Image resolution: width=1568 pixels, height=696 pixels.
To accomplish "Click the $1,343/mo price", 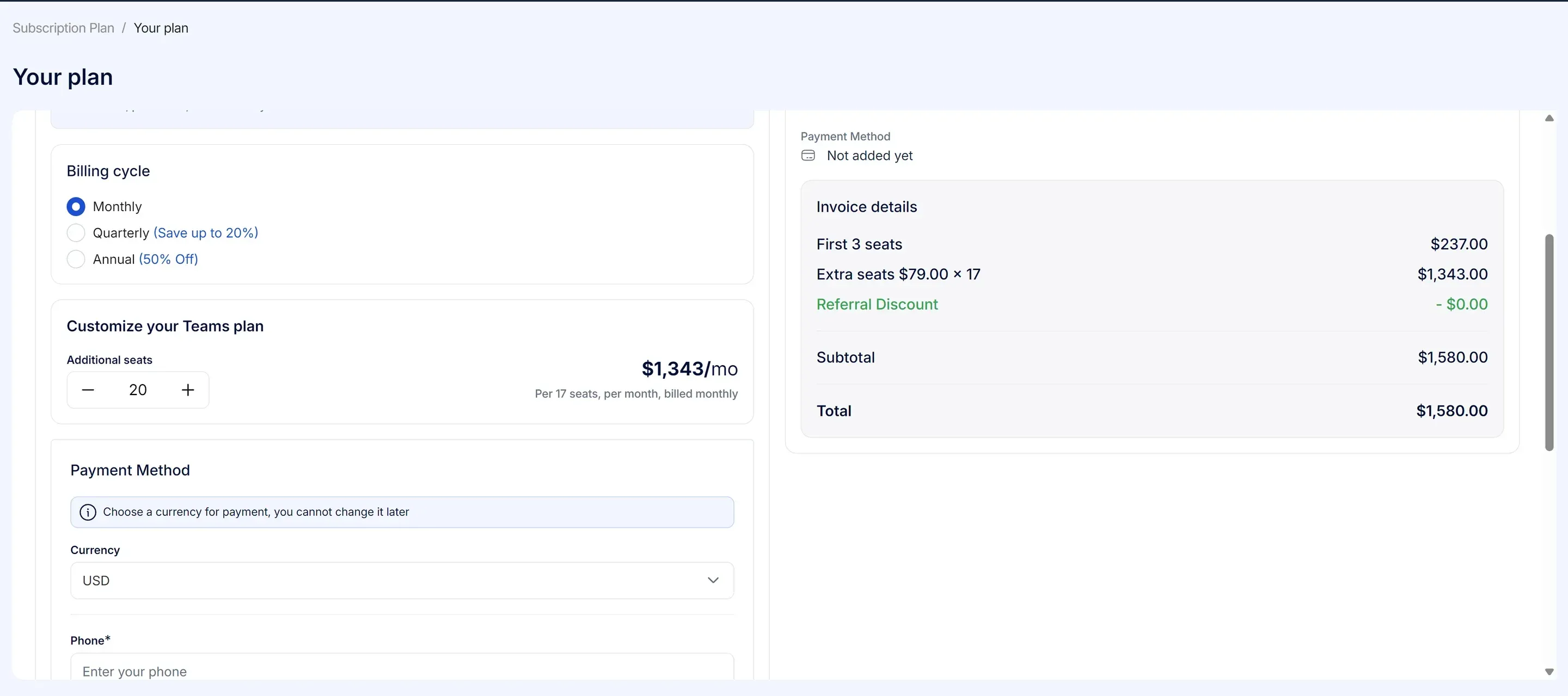I will coord(689,369).
